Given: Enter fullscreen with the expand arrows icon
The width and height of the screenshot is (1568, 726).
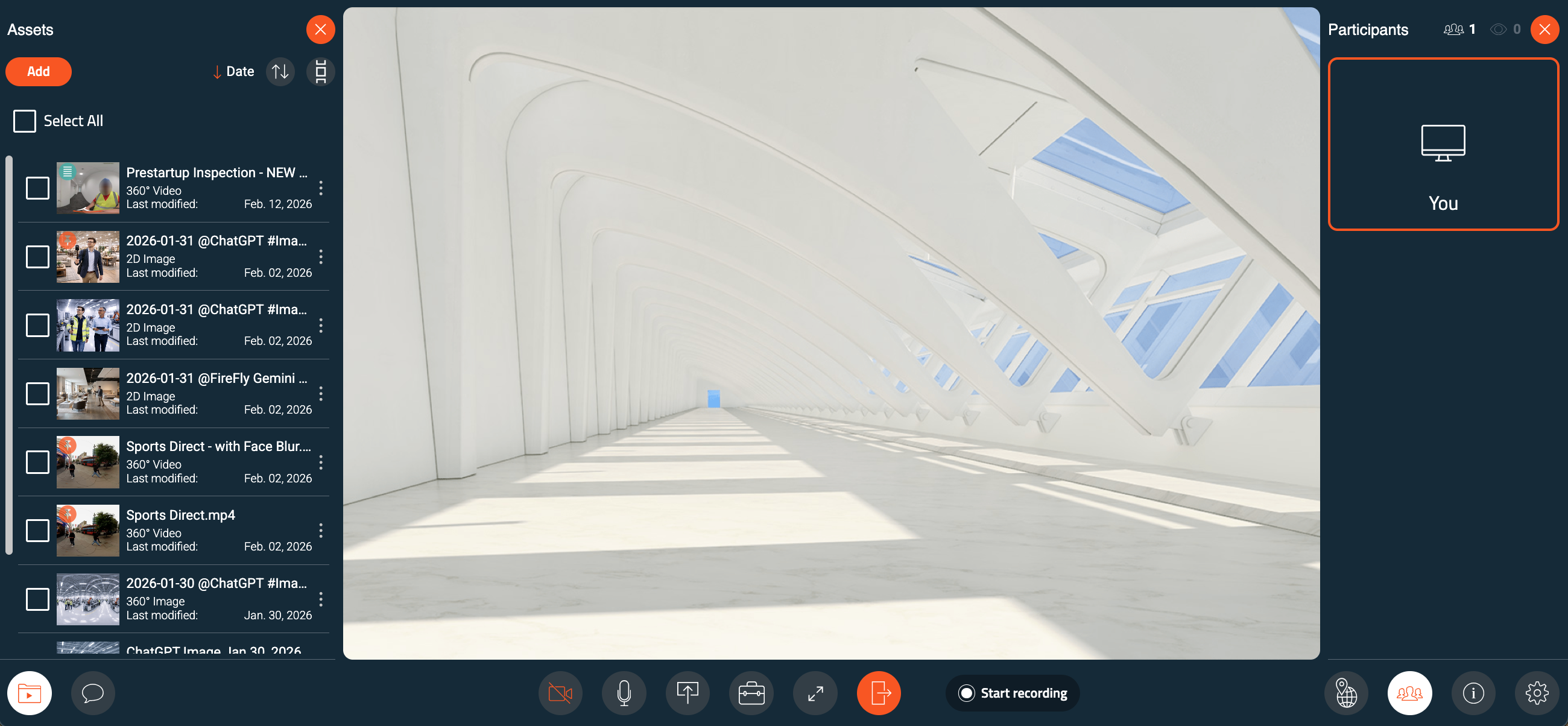Looking at the screenshot, I should [815, 692].
